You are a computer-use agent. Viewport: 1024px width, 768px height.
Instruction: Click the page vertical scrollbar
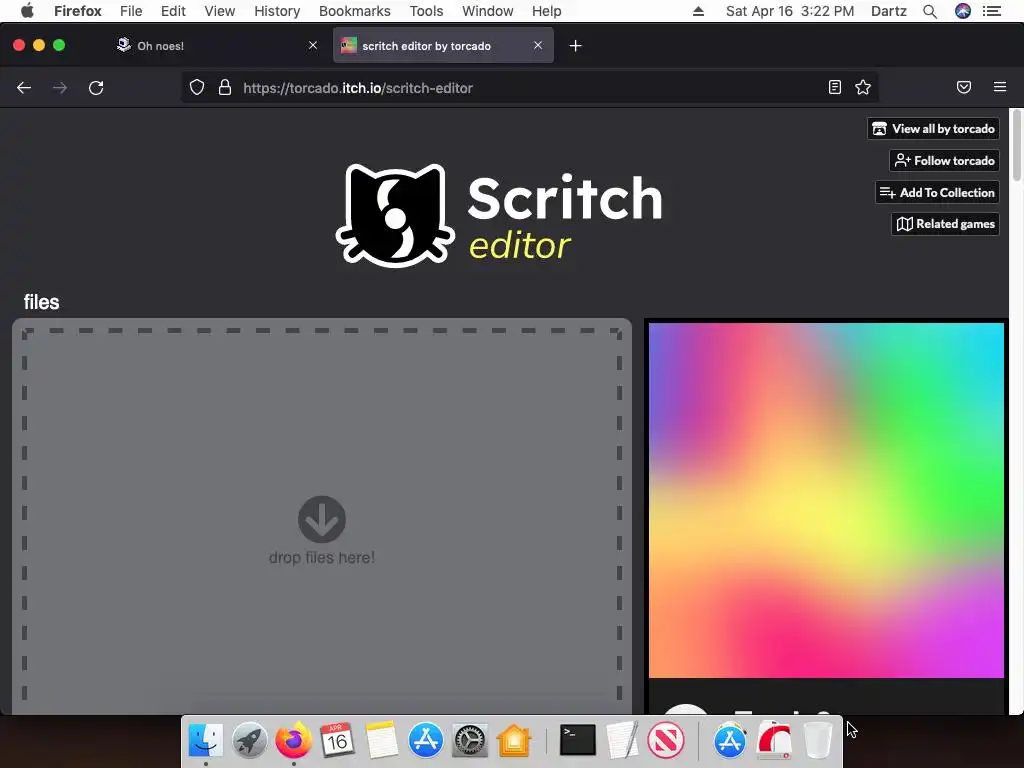[x=1016, y=147]
